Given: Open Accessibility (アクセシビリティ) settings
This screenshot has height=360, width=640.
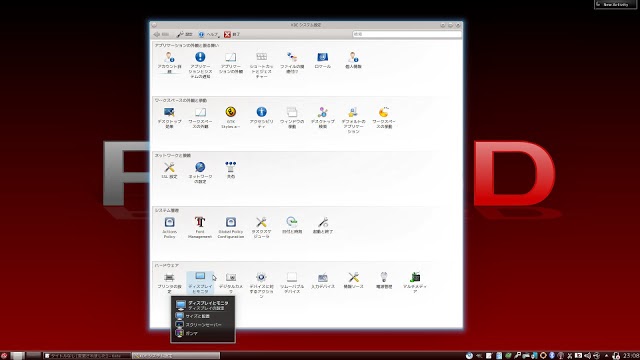Looking at the screenshot, I should tap(262, 118).
